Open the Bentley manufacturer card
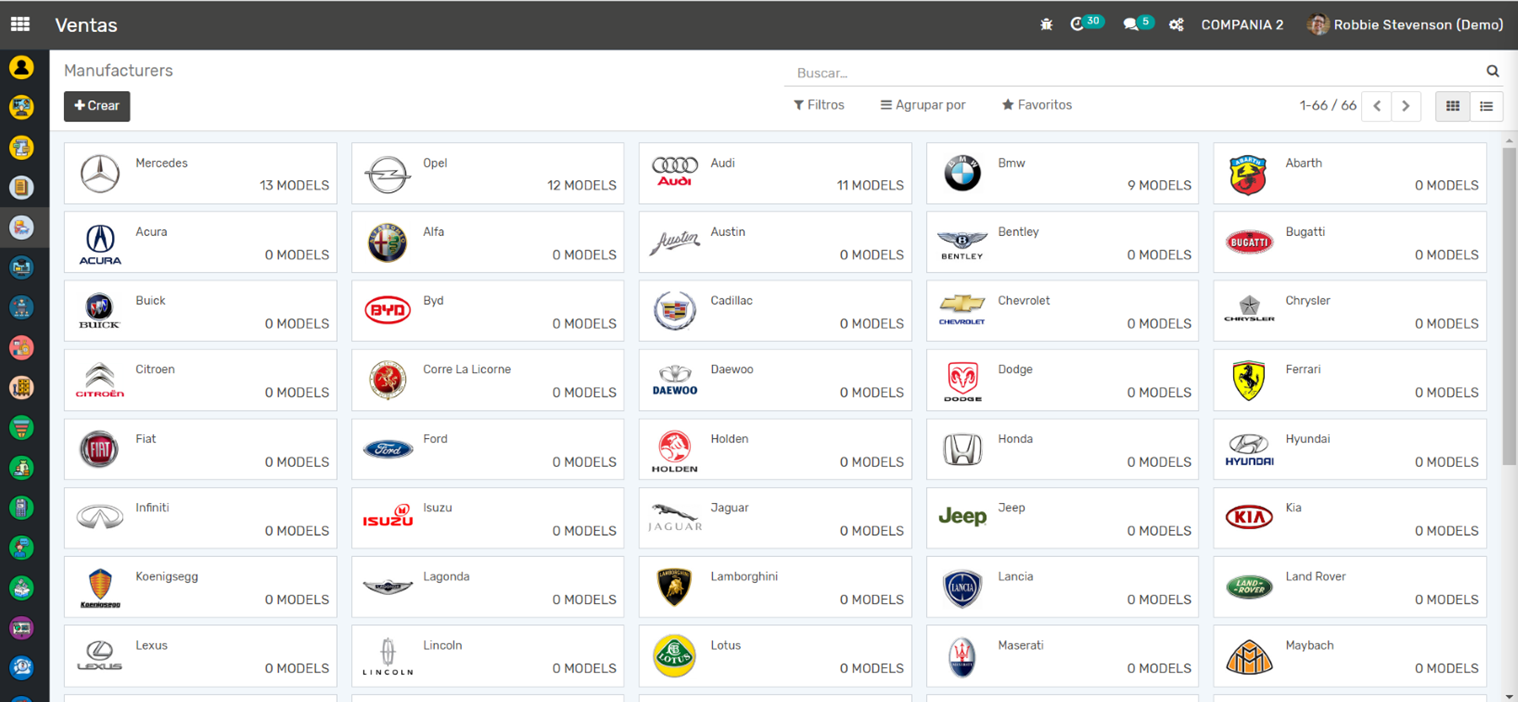The width and height of the screenshot is (1518, 702). pyautogui.click(x=1062, y=242)
